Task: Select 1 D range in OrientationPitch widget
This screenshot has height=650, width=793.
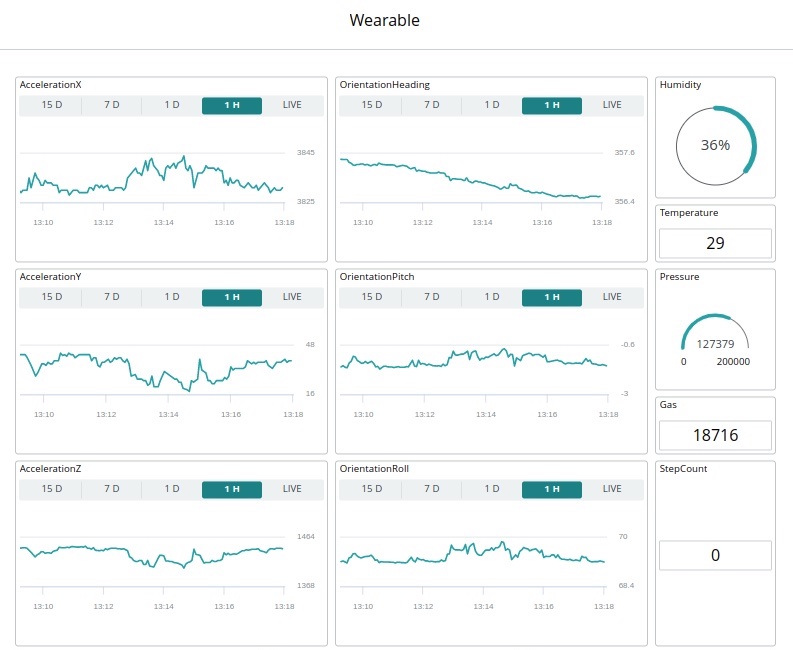Action: [x=492, y=297]
